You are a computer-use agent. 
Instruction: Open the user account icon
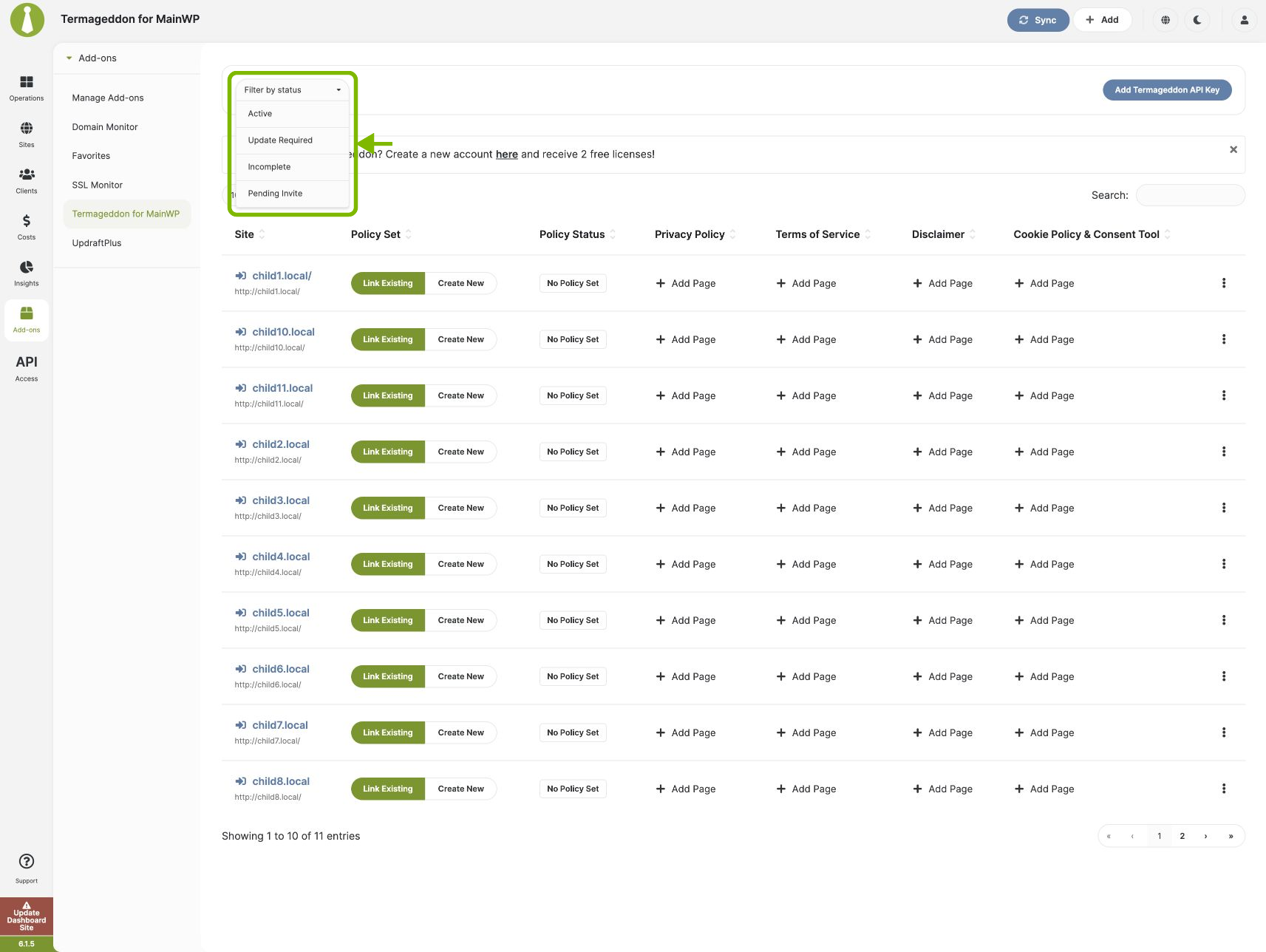tap(1245, 20)
